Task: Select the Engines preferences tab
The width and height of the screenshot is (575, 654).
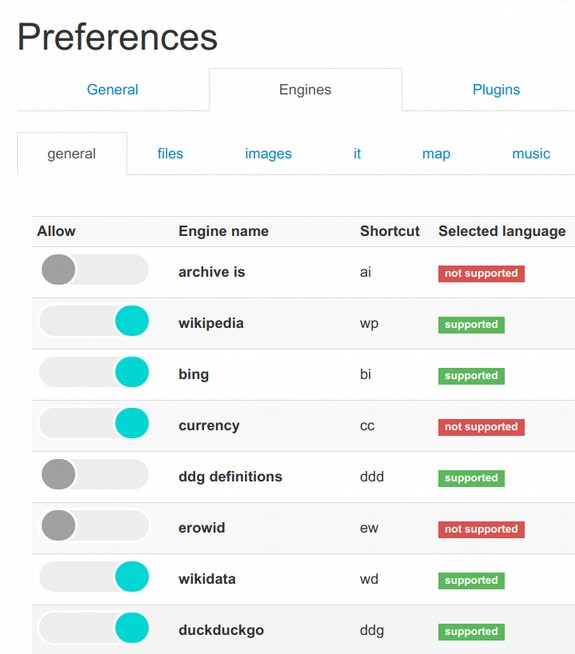Action: [x=305, y=90]
